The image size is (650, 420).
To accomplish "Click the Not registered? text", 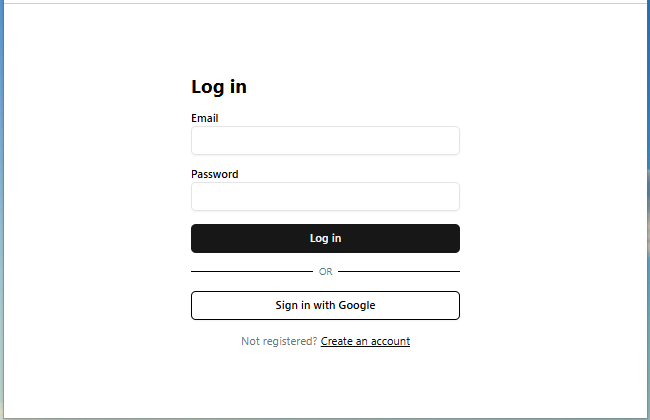I will tap(279, 341).
